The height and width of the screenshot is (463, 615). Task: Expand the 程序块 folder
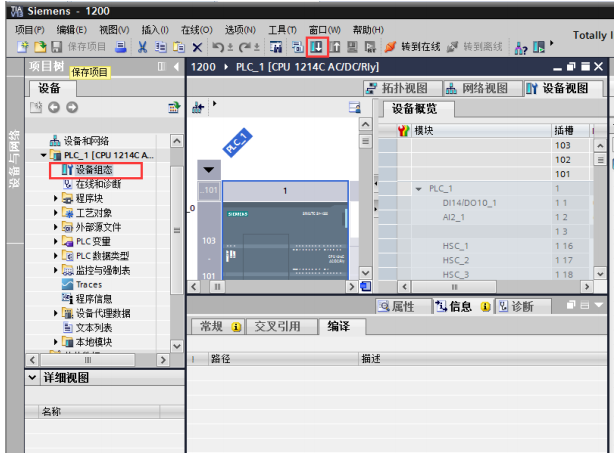[55, 199]
